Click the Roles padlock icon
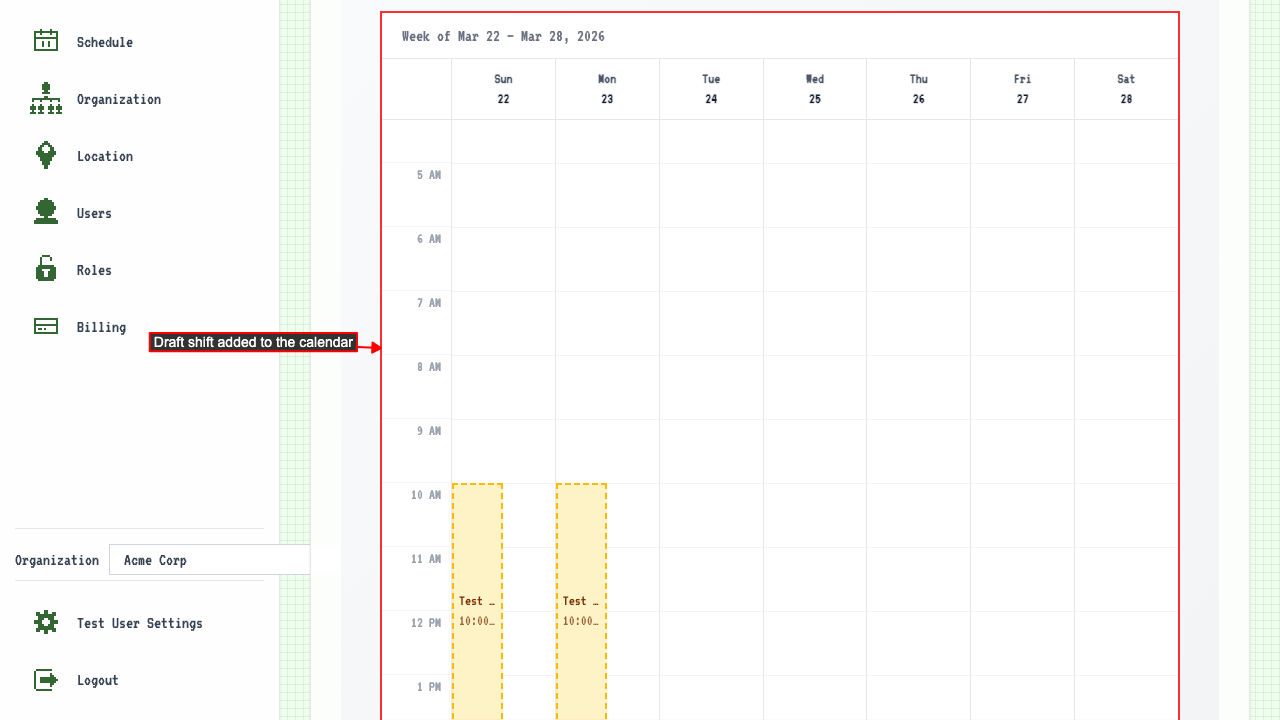1280x720 pixels. point(46,269)
